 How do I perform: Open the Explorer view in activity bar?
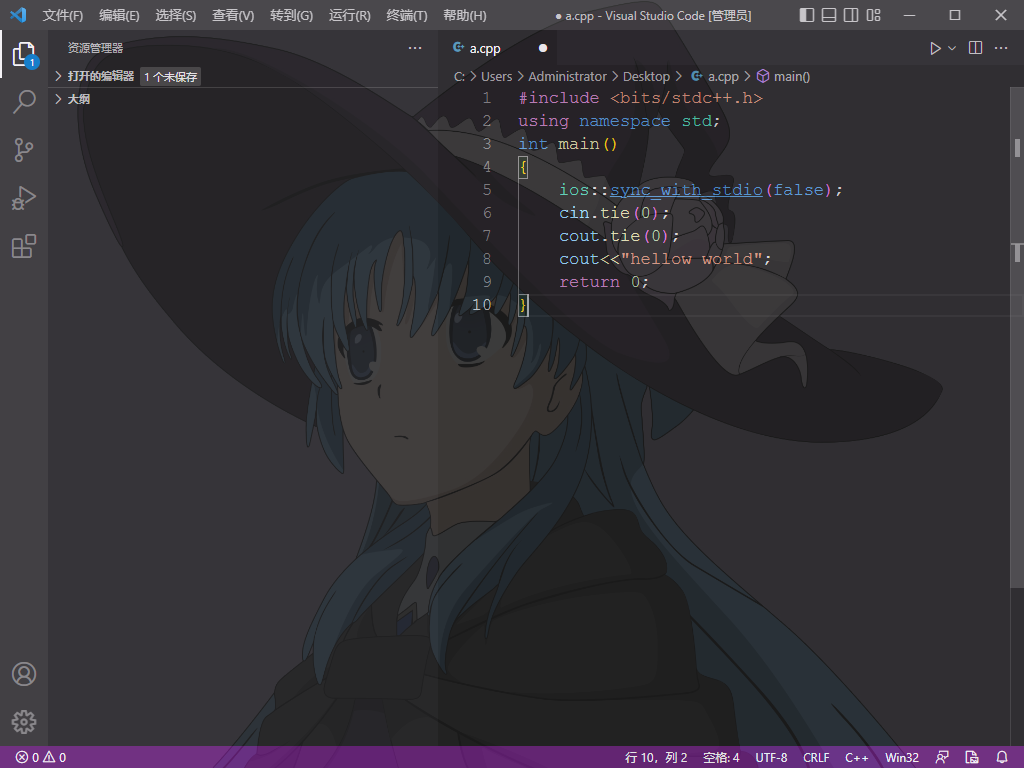pos(24,54)
